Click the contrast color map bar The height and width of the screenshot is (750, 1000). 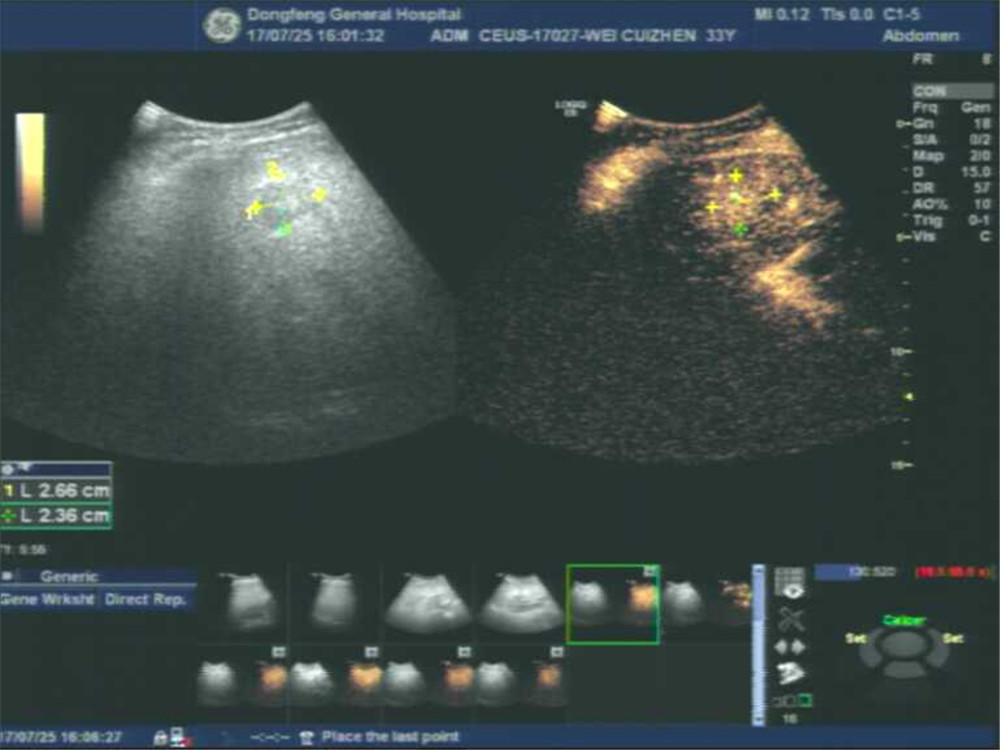pos(30,170)
